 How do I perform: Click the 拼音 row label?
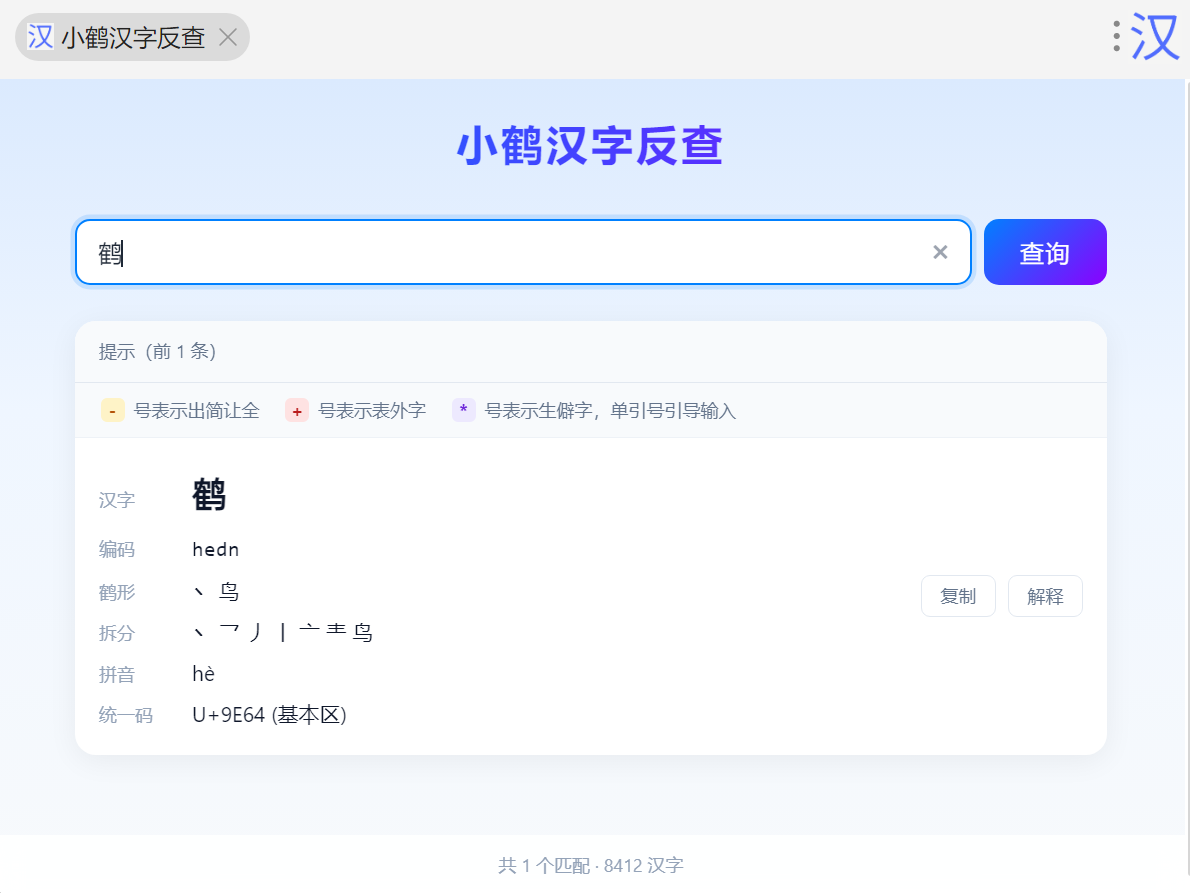pos(117,674)
